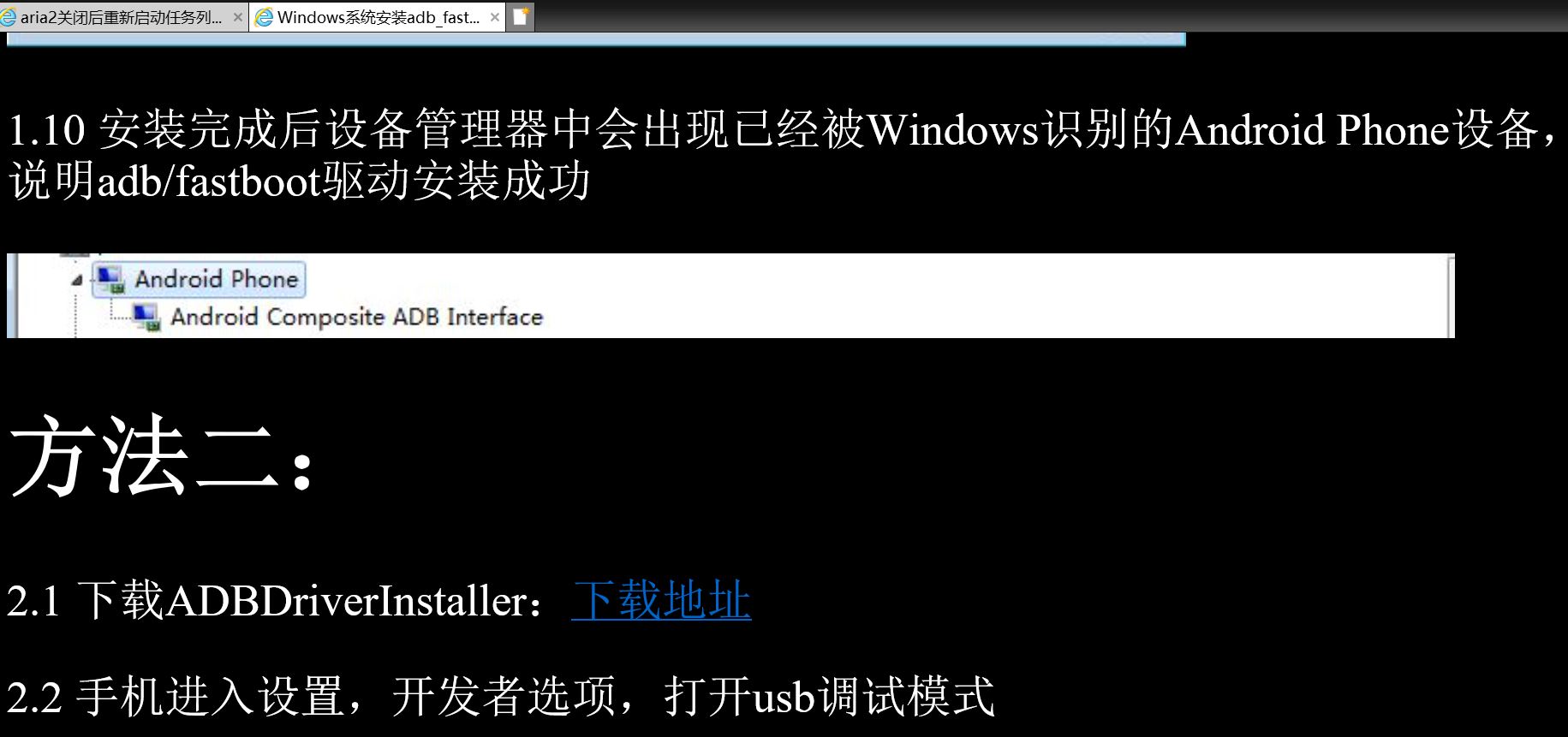Click the Android Phone device icon
Viewport: 1568px width, 737px height.
pyautogui.click(x=110, y=279)
